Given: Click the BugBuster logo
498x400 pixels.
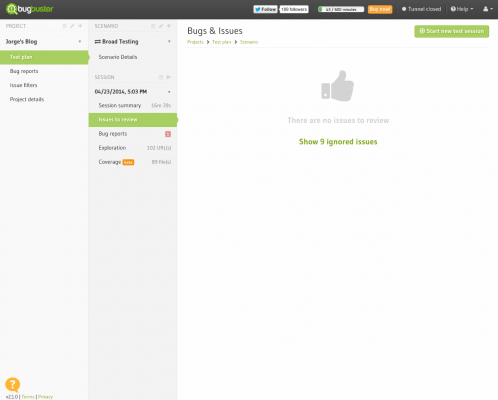Looking at the screenshot, I should pyautogui.click(x=29, y=9).
